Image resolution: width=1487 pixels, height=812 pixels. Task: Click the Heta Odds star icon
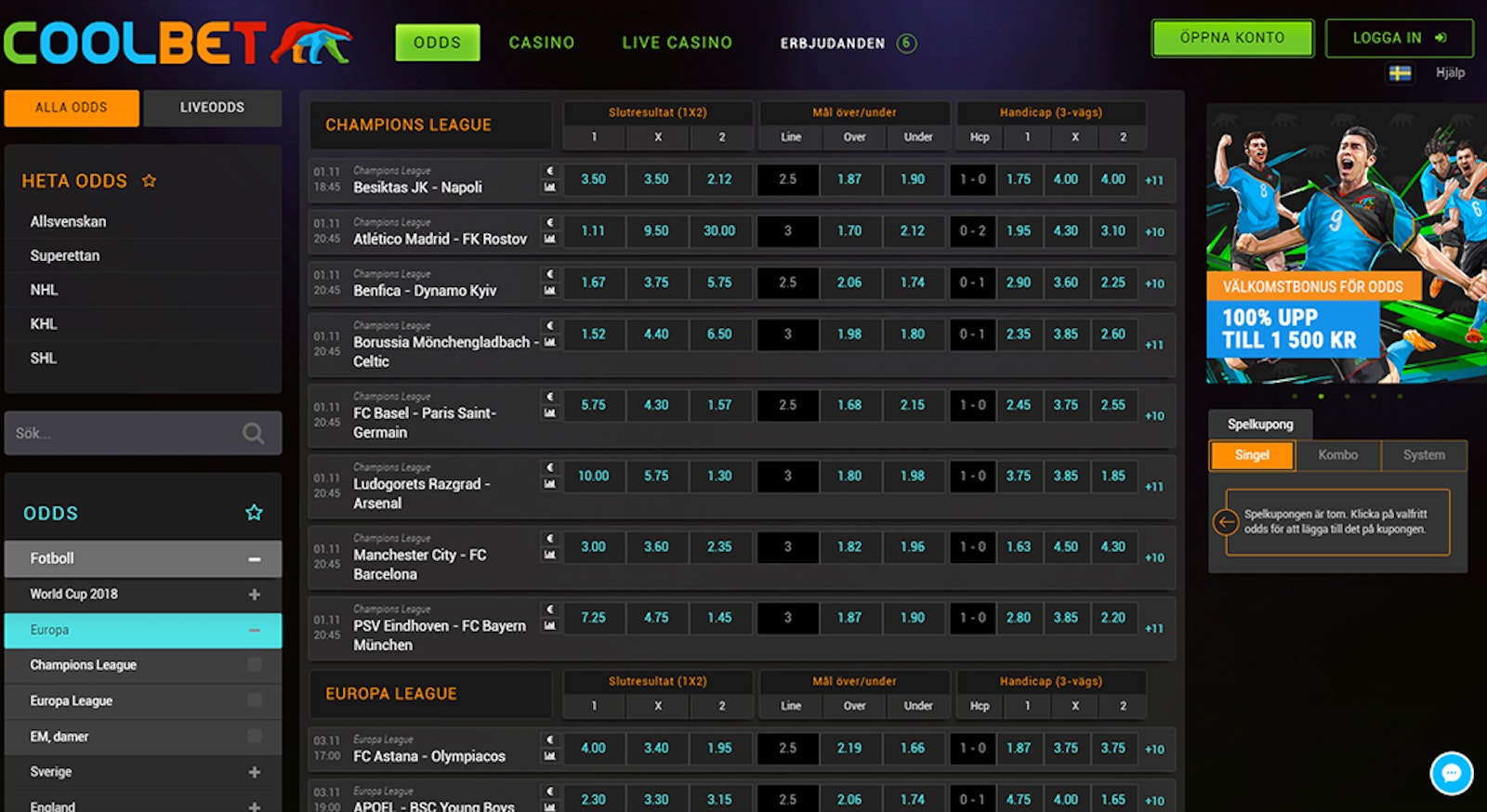tap(149, 180)
